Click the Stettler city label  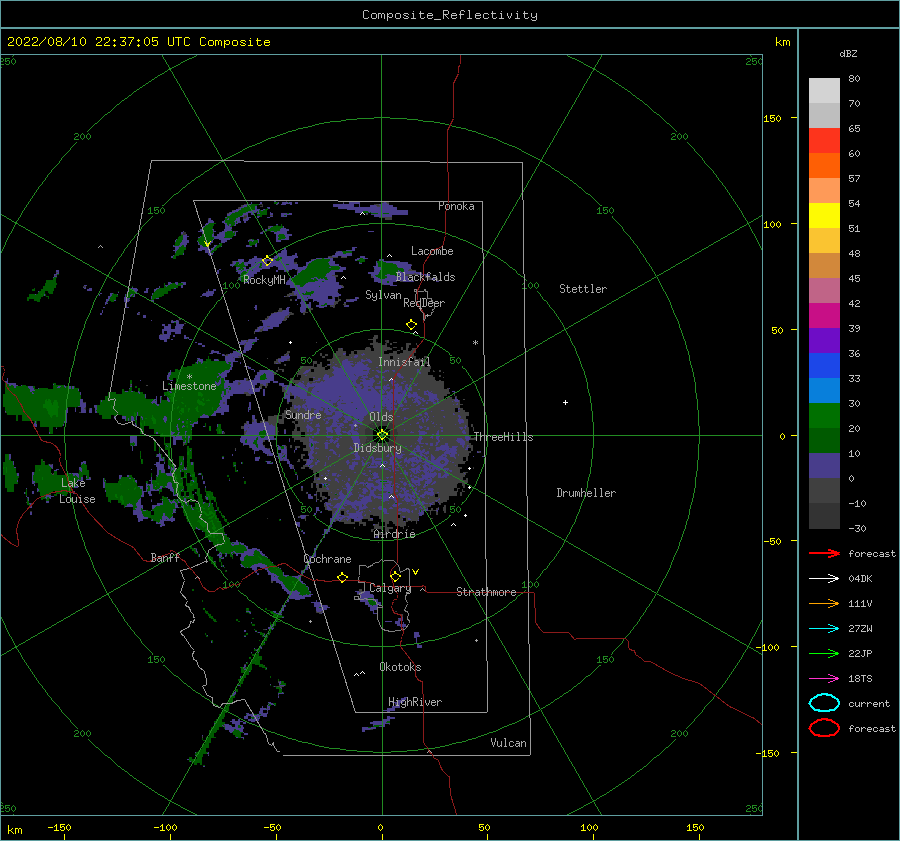[x=583, y=289]
